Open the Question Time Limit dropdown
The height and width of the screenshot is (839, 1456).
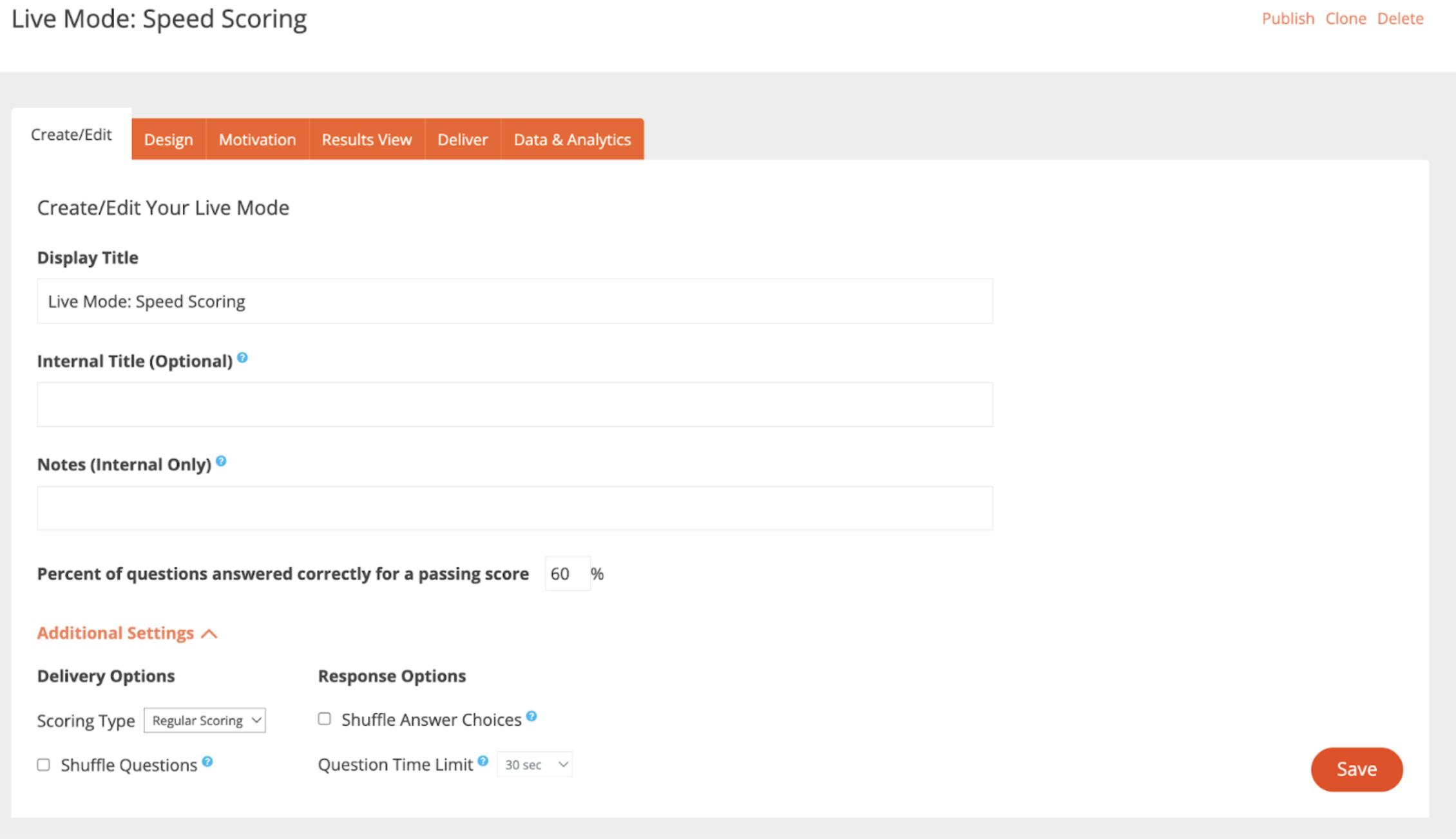535,765
